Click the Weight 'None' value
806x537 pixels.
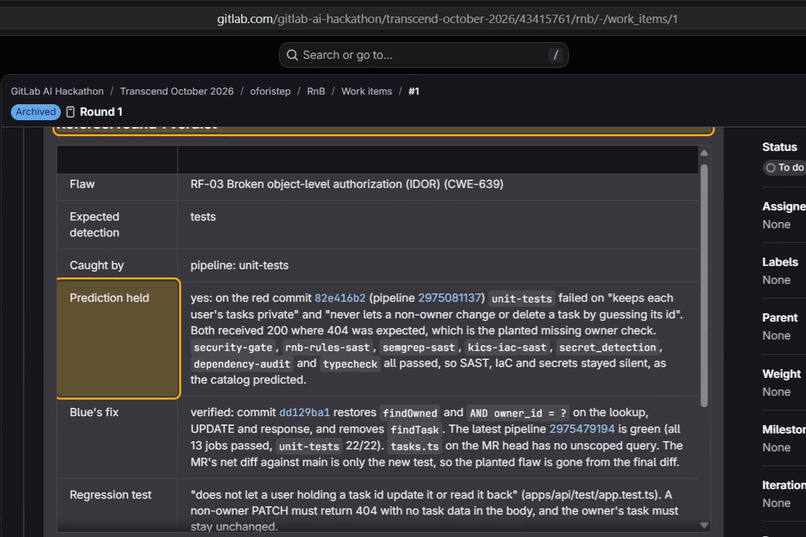pos(776,392)
